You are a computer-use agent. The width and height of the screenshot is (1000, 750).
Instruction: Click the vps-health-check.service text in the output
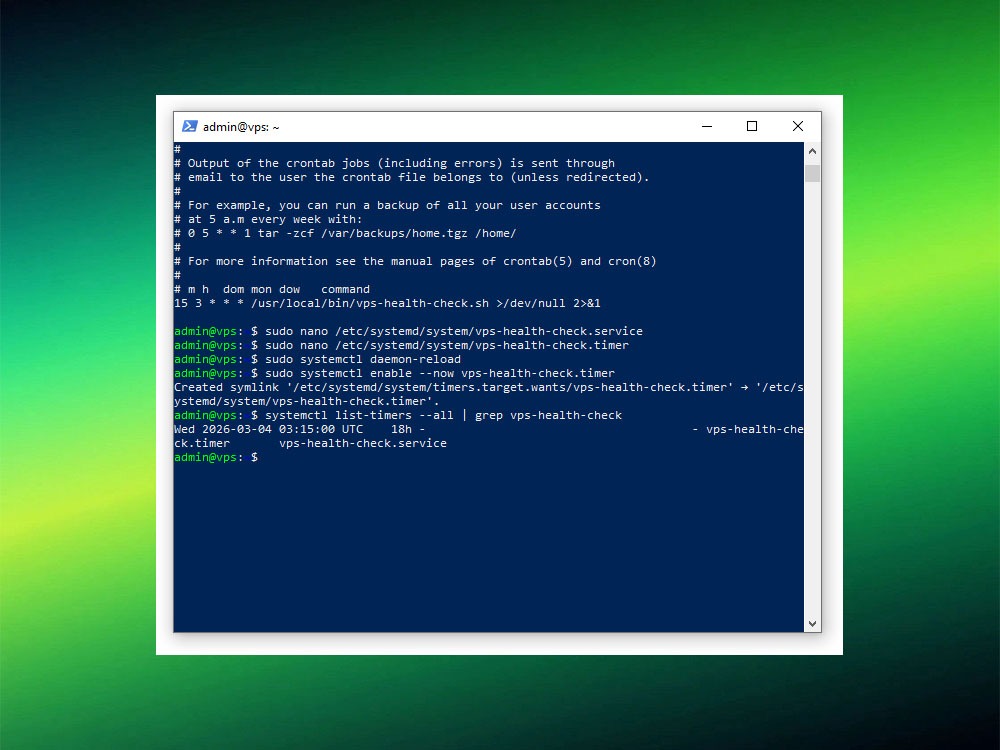(x=366, y=443)
